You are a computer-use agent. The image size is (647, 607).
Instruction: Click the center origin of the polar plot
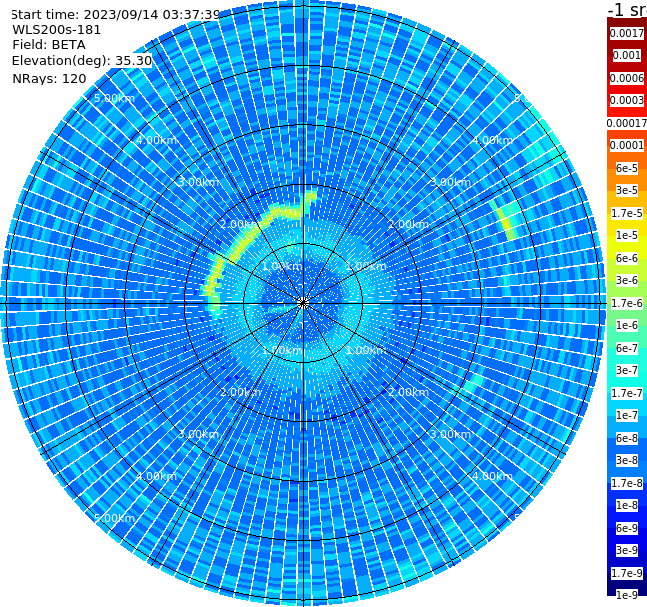coord(303,303)
